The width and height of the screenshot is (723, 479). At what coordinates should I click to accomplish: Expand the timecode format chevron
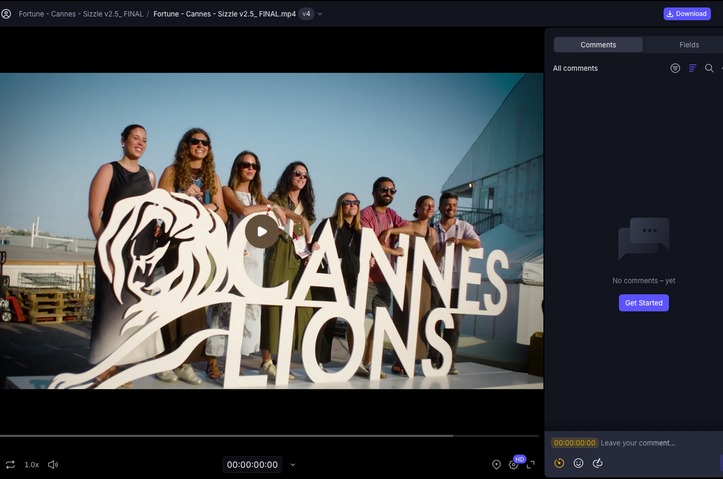(293, 465)
